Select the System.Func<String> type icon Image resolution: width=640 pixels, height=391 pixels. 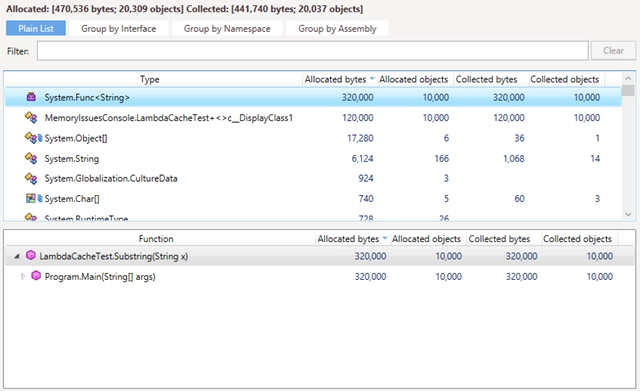point(31,97)
